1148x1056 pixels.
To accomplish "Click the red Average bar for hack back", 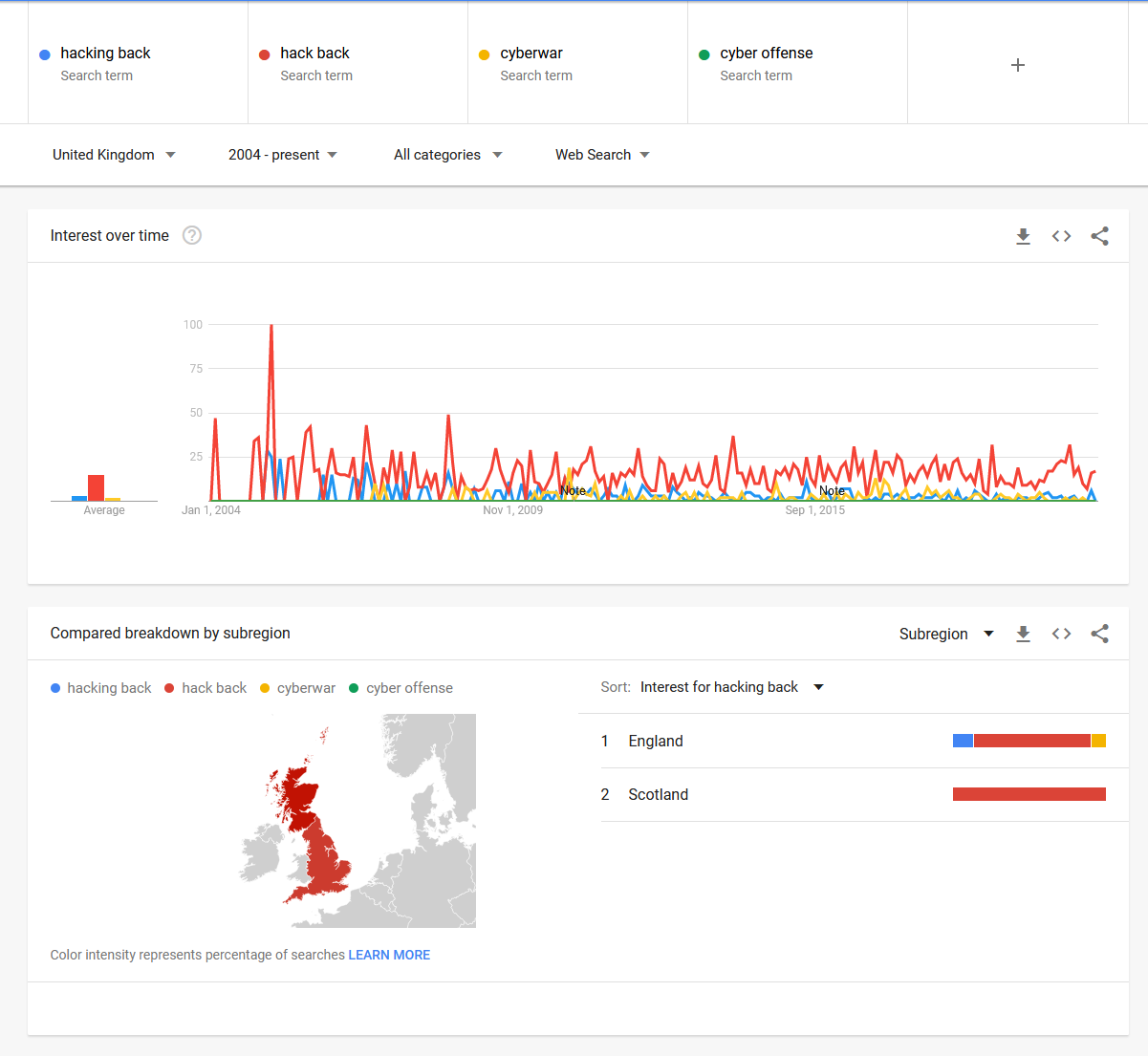I will pos(96,487).
